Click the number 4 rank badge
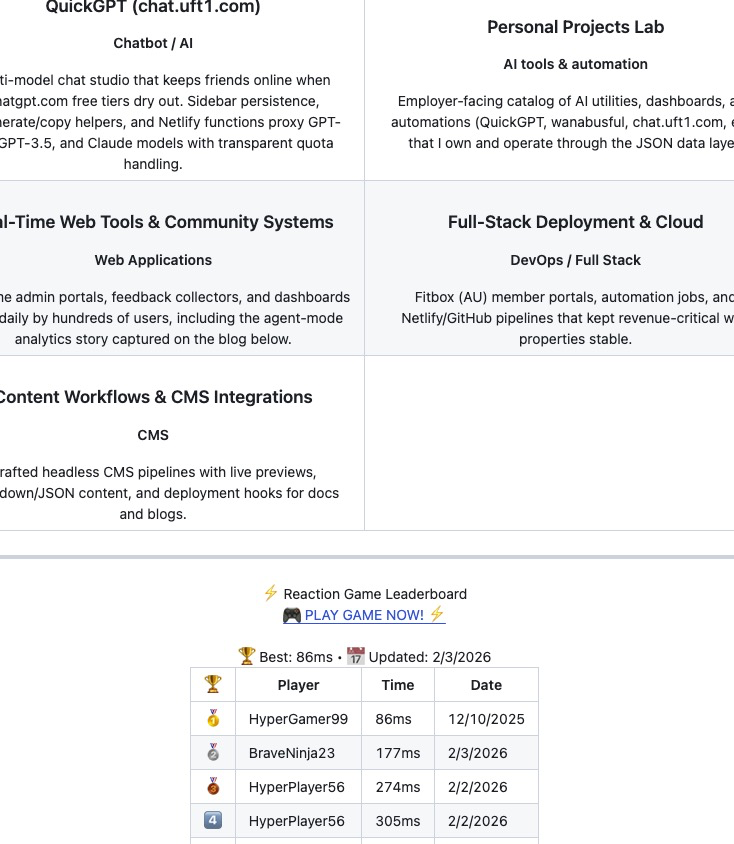The height and width of the screenshot is (844, 734). [213, 821]
